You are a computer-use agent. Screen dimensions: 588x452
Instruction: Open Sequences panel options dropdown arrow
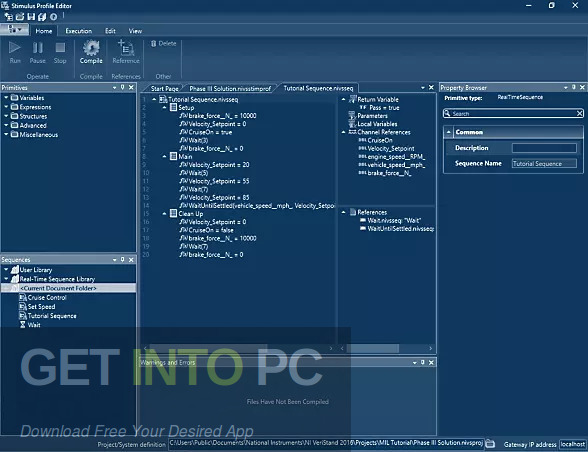click(x=114, y=260)
